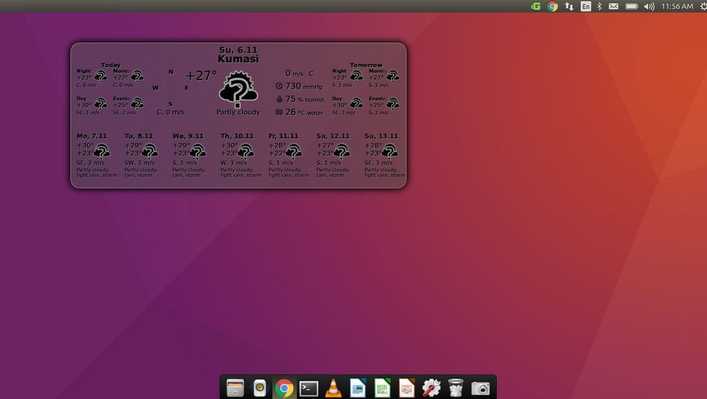The height and width of the screenshot is (399, 707).
Task: Click the Tomorrow forecast heading
Action: point(366,65)
